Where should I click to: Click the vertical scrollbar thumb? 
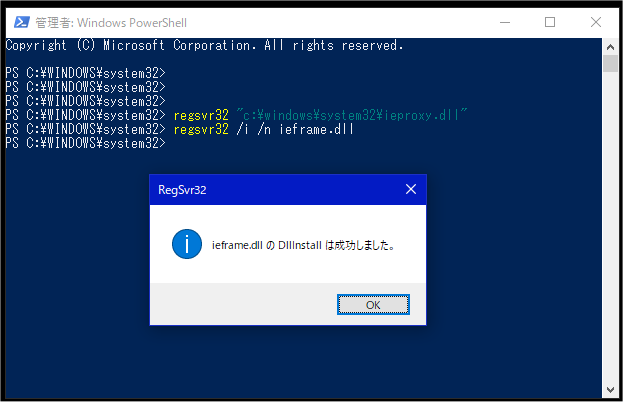[610, 64]
